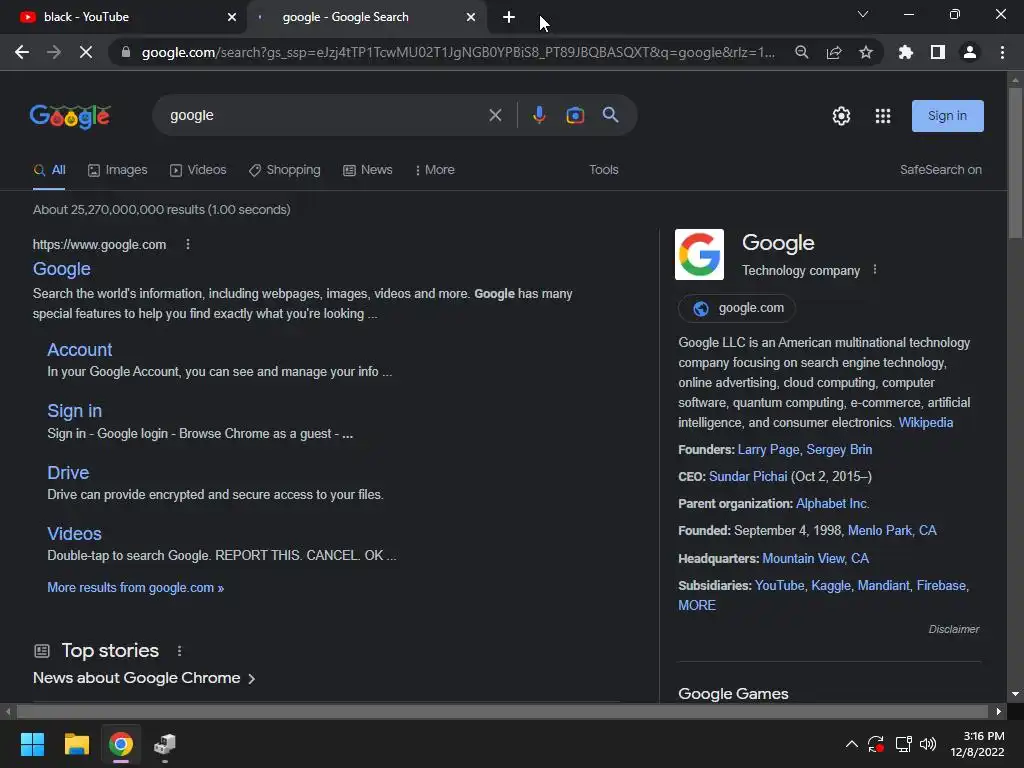The width and height of the screenshot is (1024, 768).
Task: Go back to previous page
Action: [x=22, y=52]
